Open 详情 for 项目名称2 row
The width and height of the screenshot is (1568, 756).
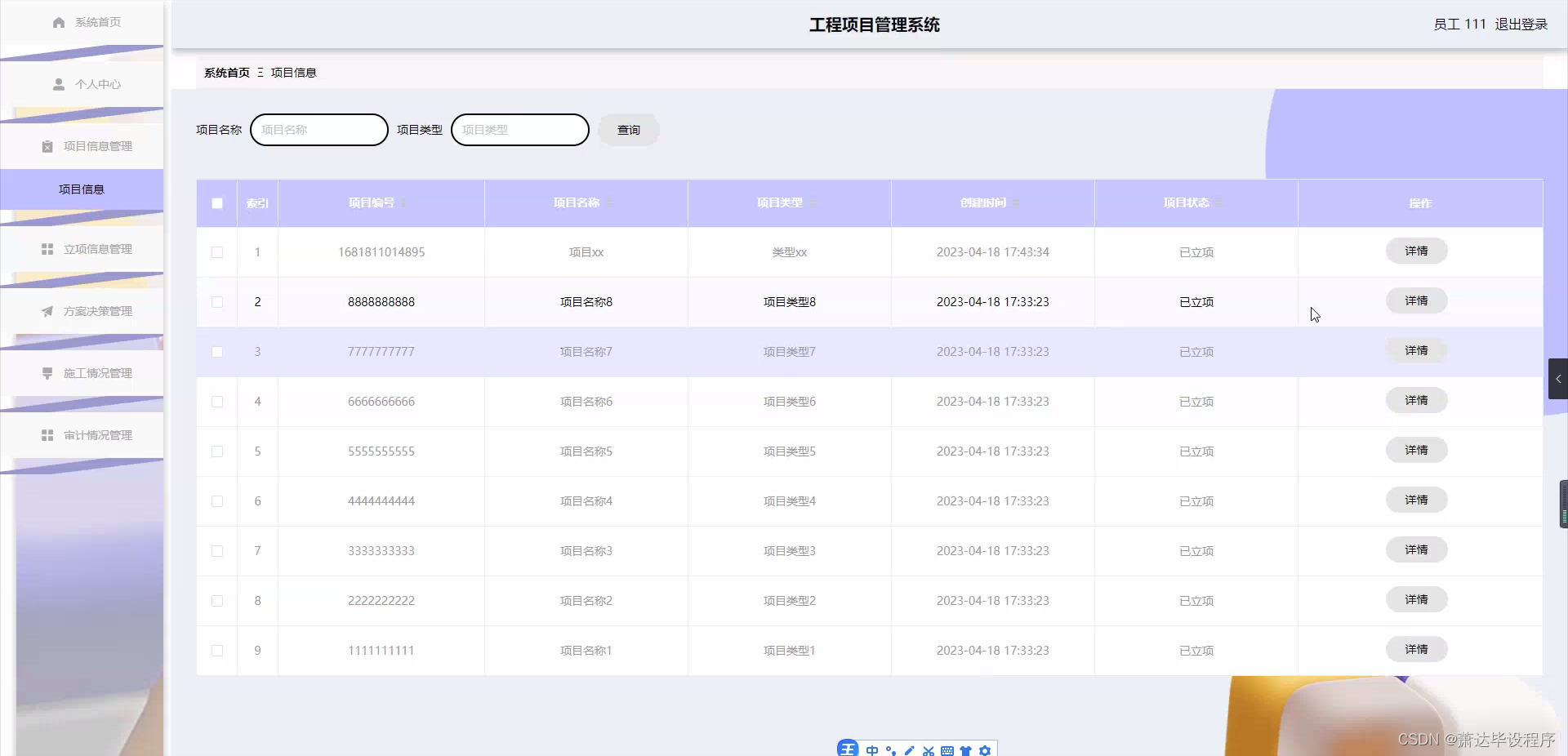1416,599
